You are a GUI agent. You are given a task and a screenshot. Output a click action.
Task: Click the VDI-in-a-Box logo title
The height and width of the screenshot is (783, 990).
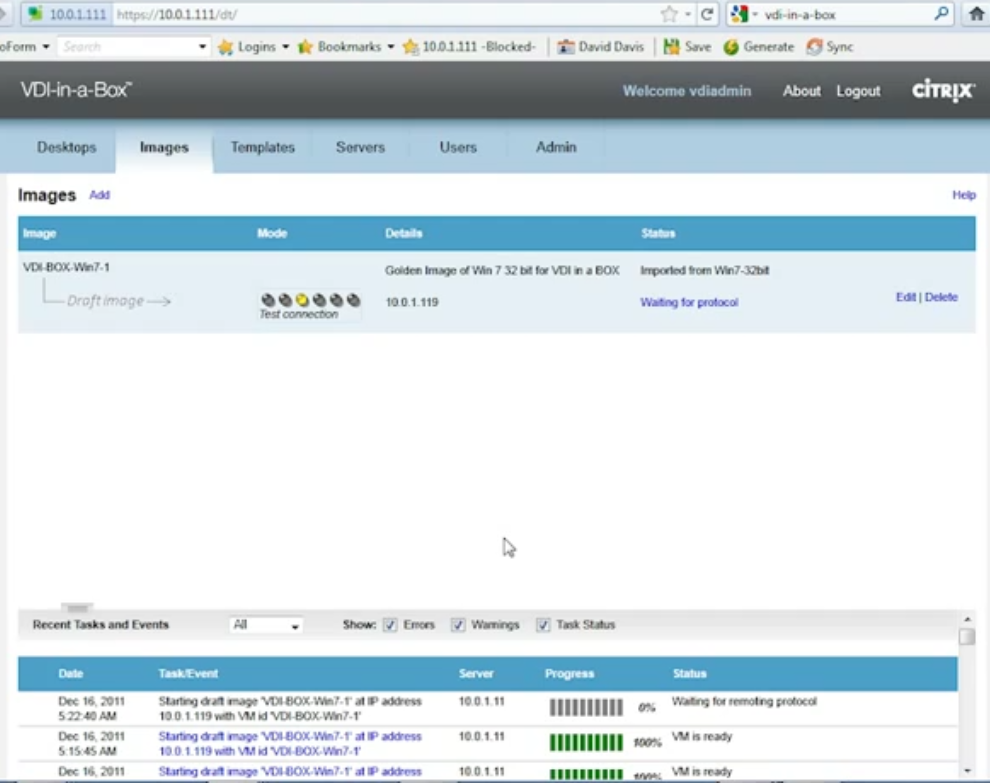[x=76, y=90]
